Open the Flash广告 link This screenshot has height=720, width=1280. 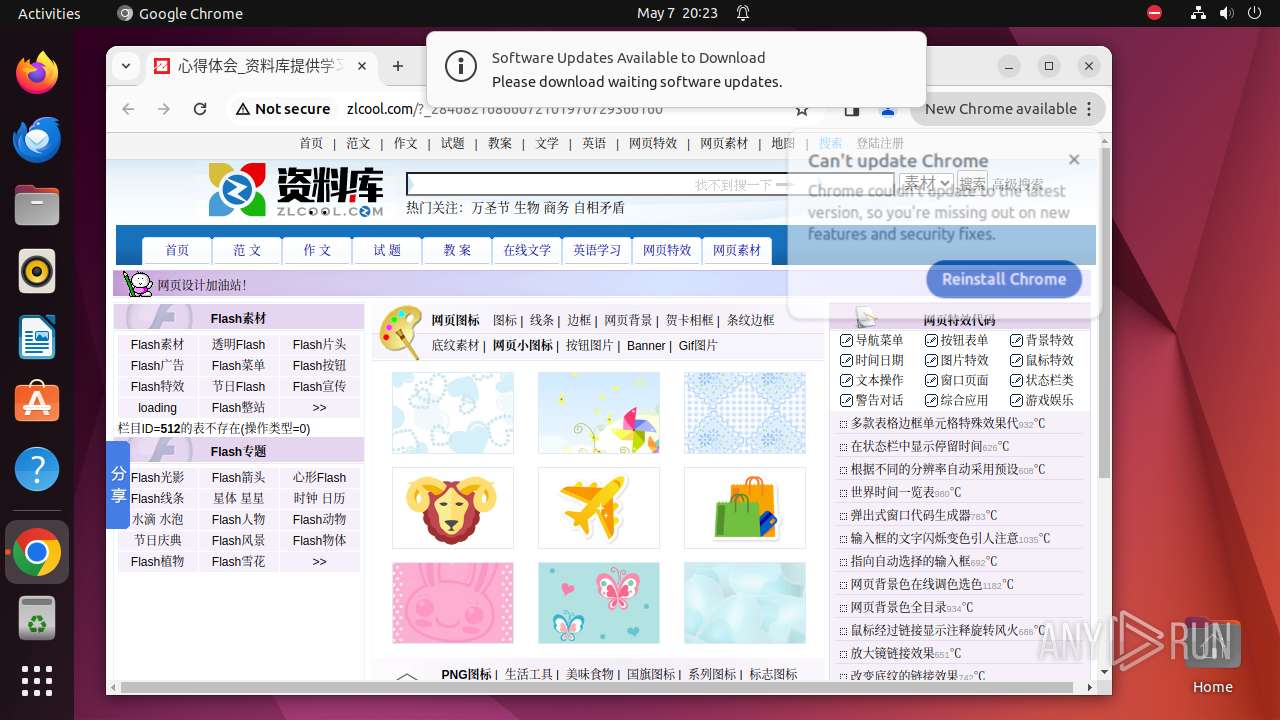pyautogui.click(x=157, y=366)
